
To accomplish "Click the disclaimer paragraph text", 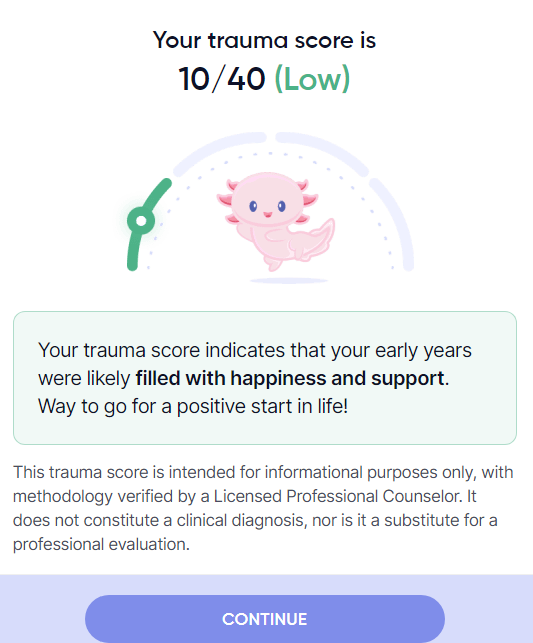I will click(x=263, y=508).
